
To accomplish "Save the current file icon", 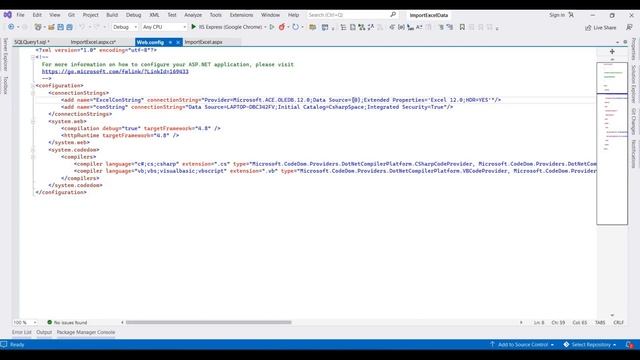I will (60, 27).
